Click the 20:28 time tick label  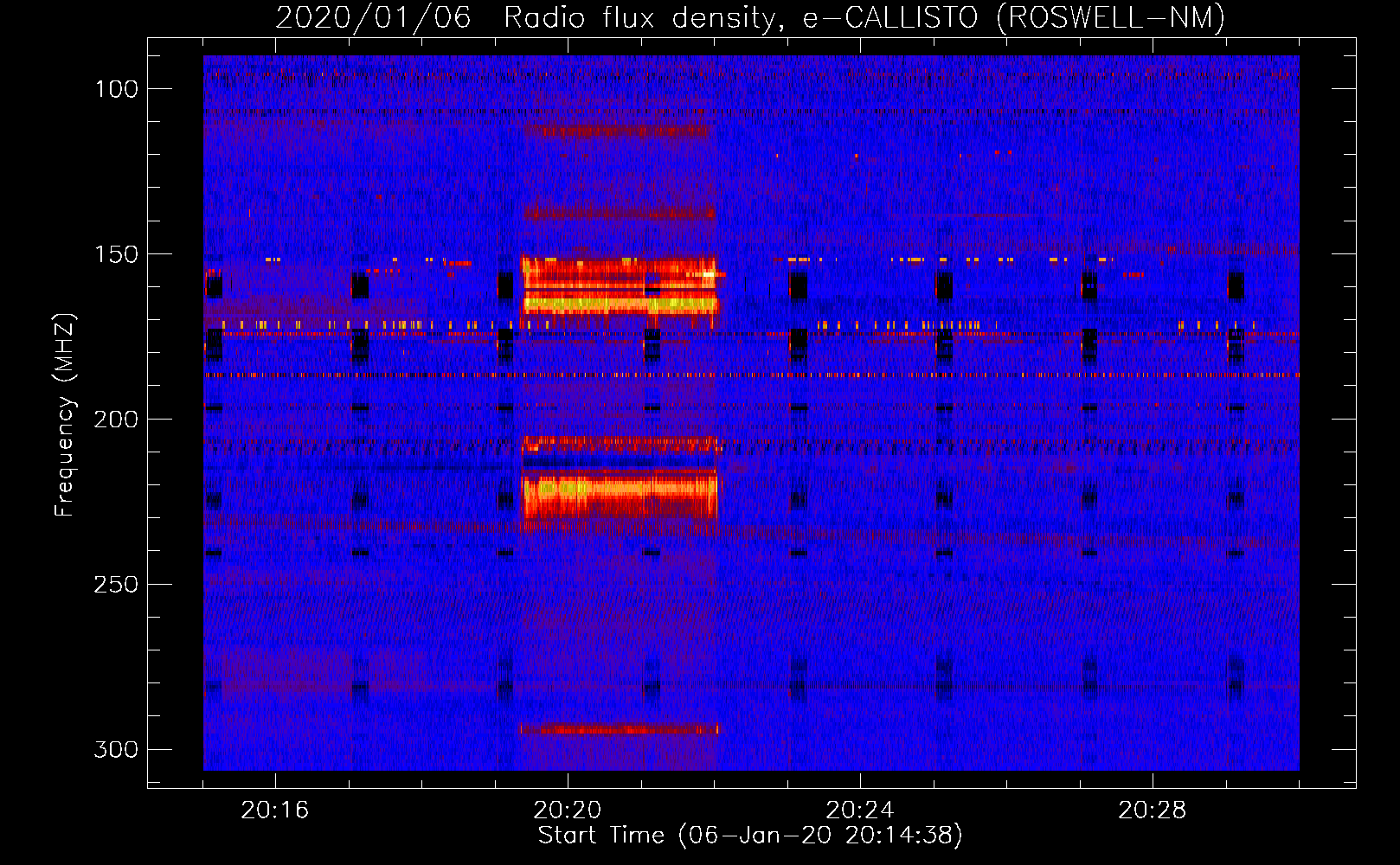tap(1153, 811)
